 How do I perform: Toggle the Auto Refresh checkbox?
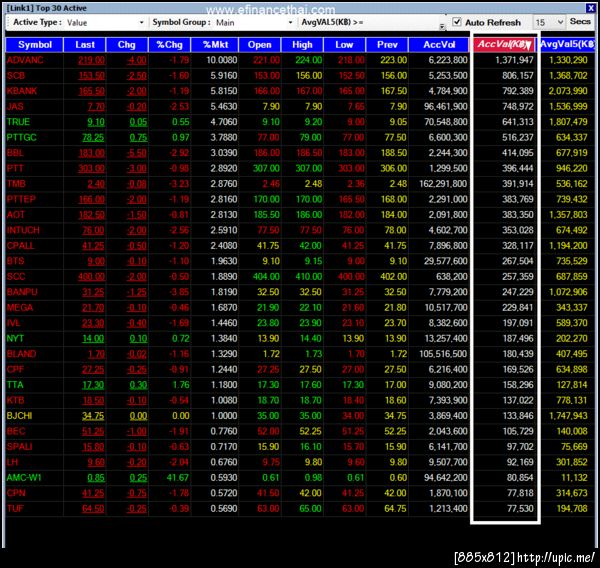pyautogui.click(x=457, y=22)
